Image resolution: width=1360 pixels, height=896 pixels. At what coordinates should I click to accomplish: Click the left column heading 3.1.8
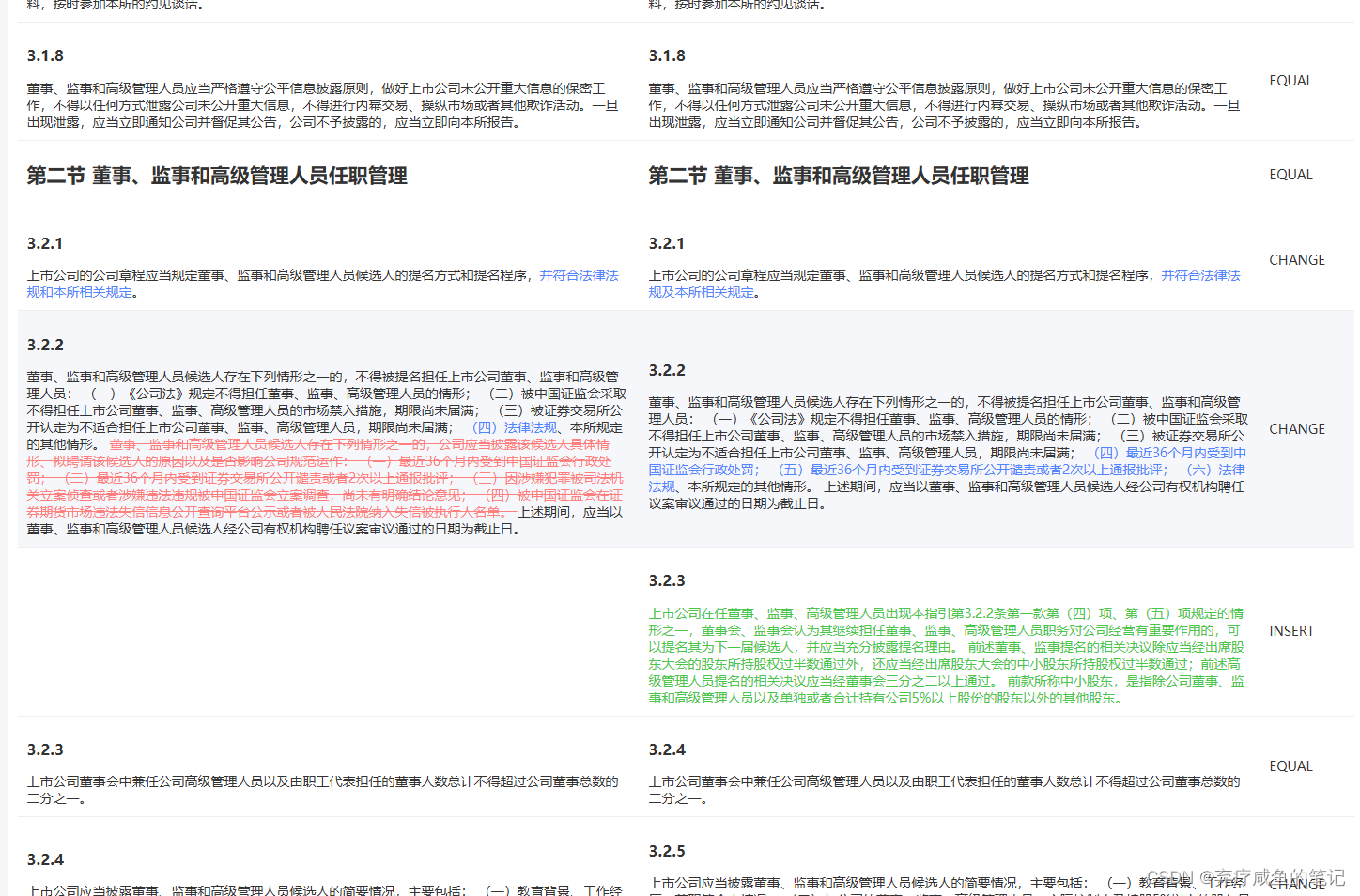(x=45, y=56)
